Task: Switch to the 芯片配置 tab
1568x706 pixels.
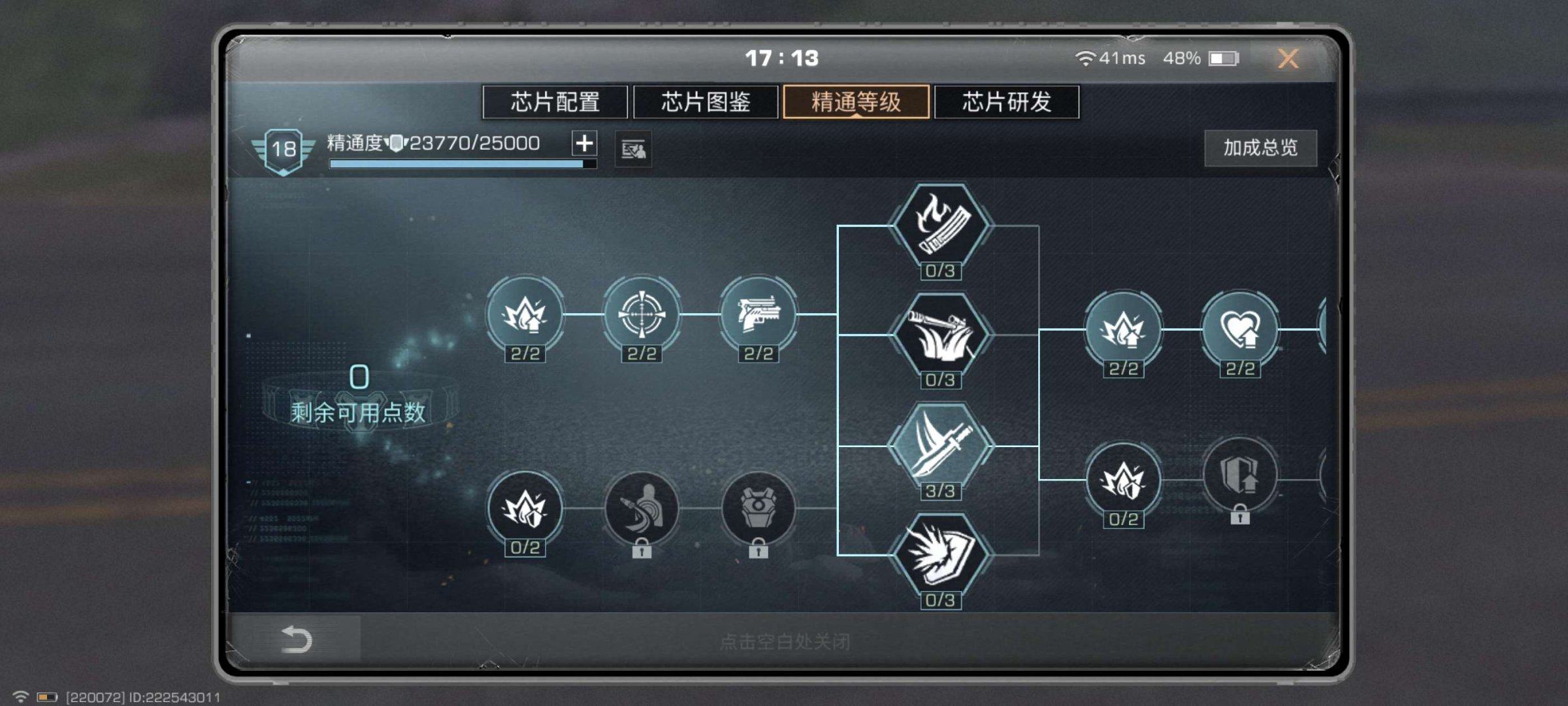Action: [x=555, y=102]
